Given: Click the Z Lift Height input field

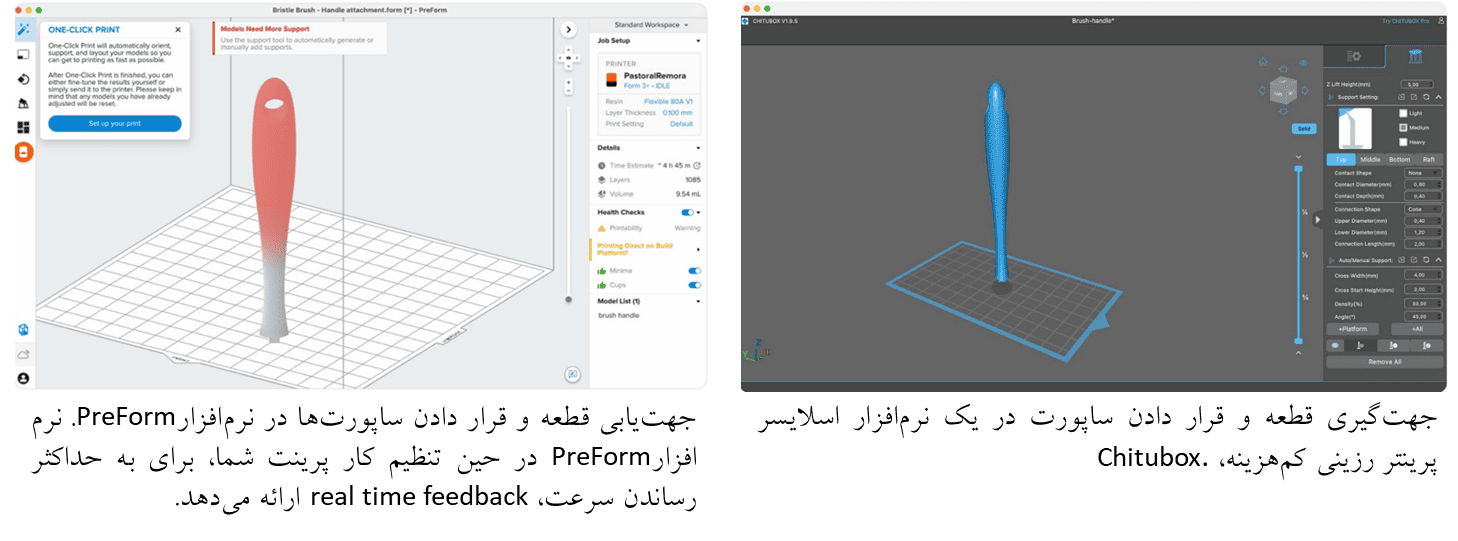Looking at the screenshot, I should tap(1415, 84).
